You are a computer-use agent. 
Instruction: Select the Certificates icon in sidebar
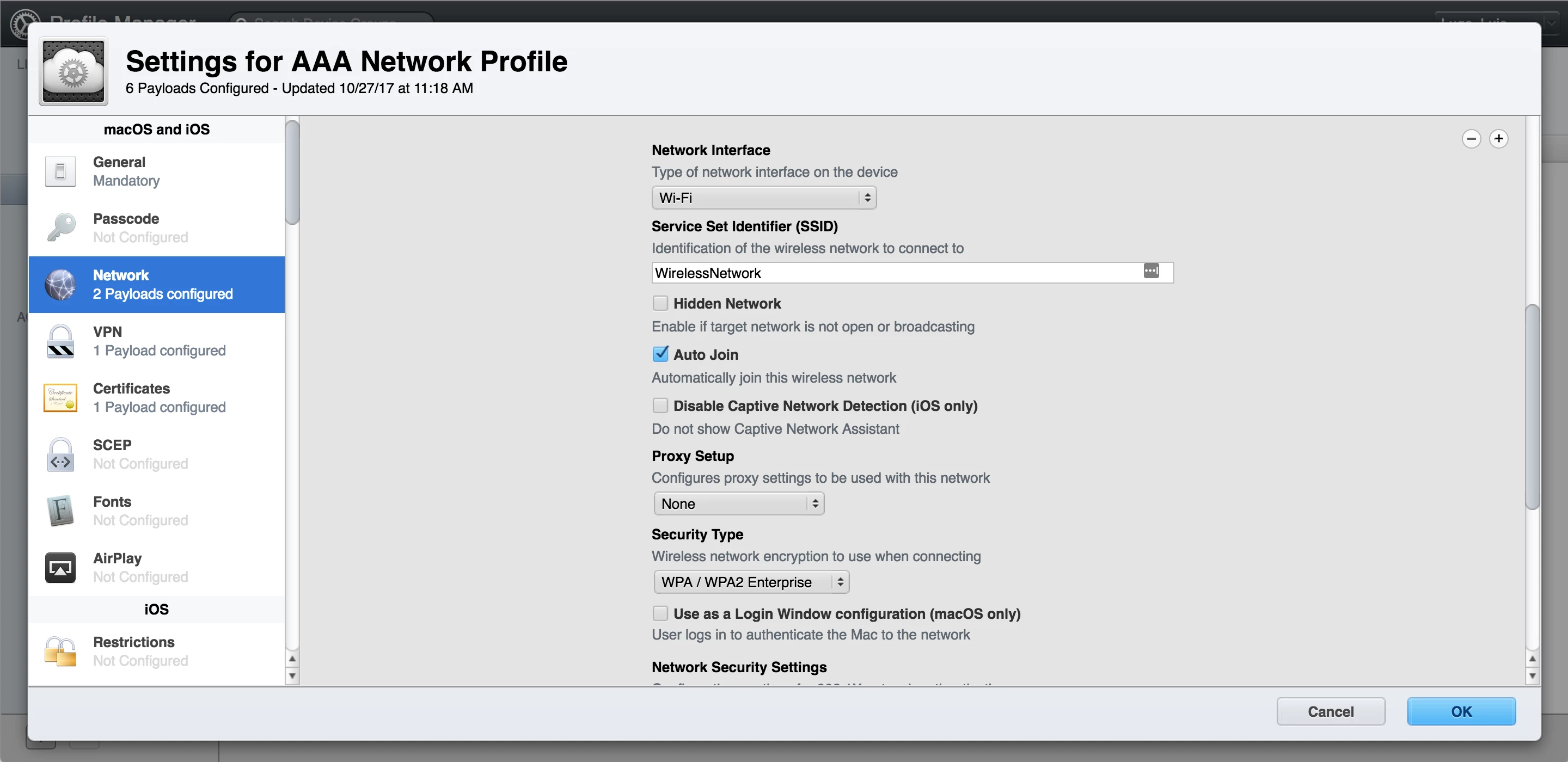[61, 398]
